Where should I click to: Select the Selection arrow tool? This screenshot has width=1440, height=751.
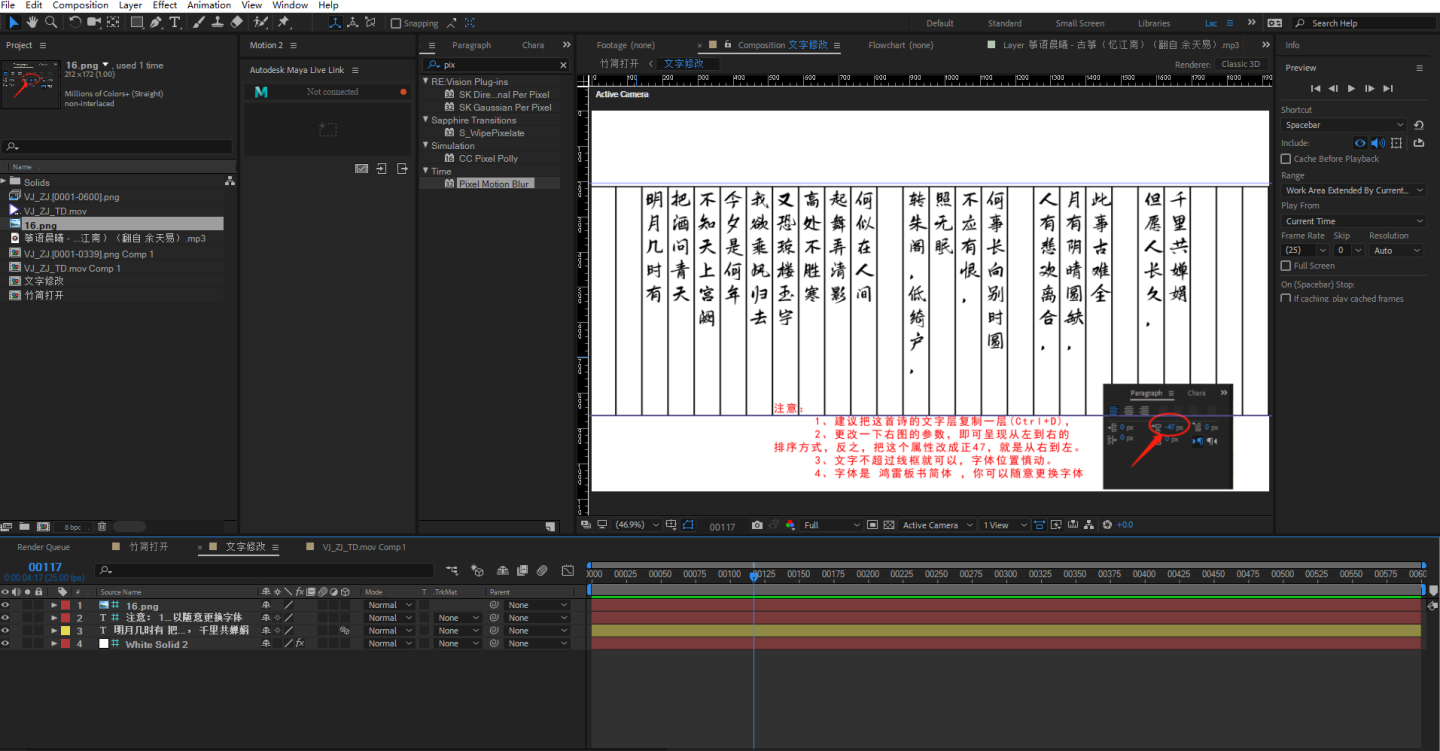click(x=14, y=22)
